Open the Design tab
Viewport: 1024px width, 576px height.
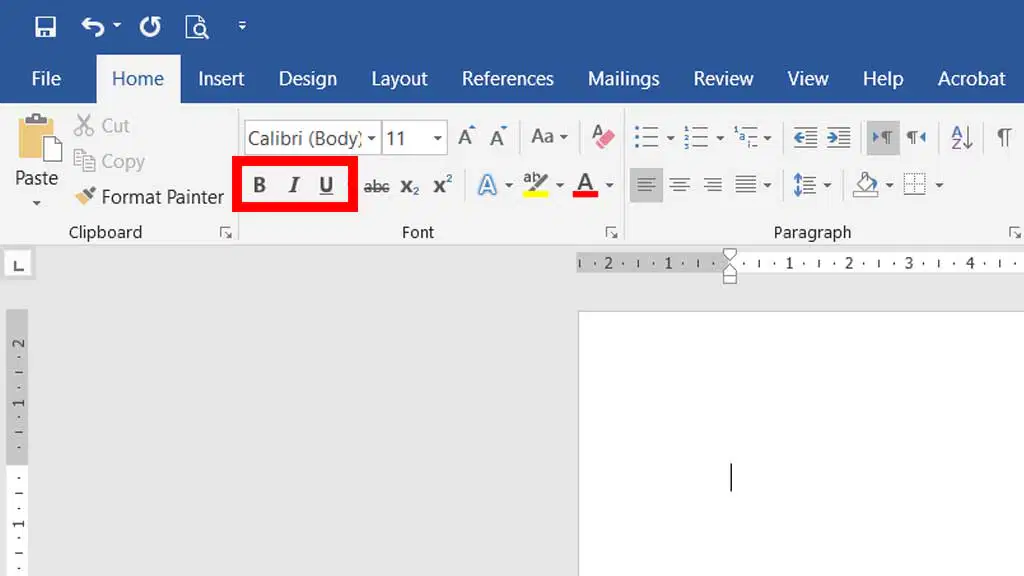pos(308,79)
